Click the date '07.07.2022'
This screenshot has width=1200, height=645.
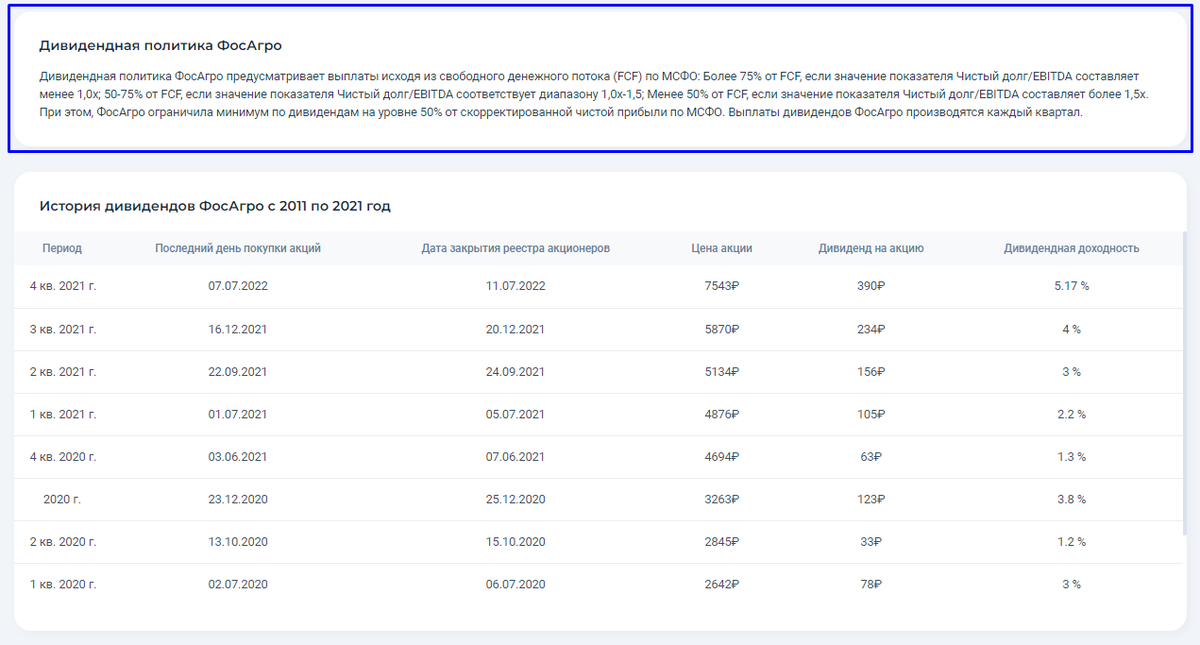tap(238, 286)
